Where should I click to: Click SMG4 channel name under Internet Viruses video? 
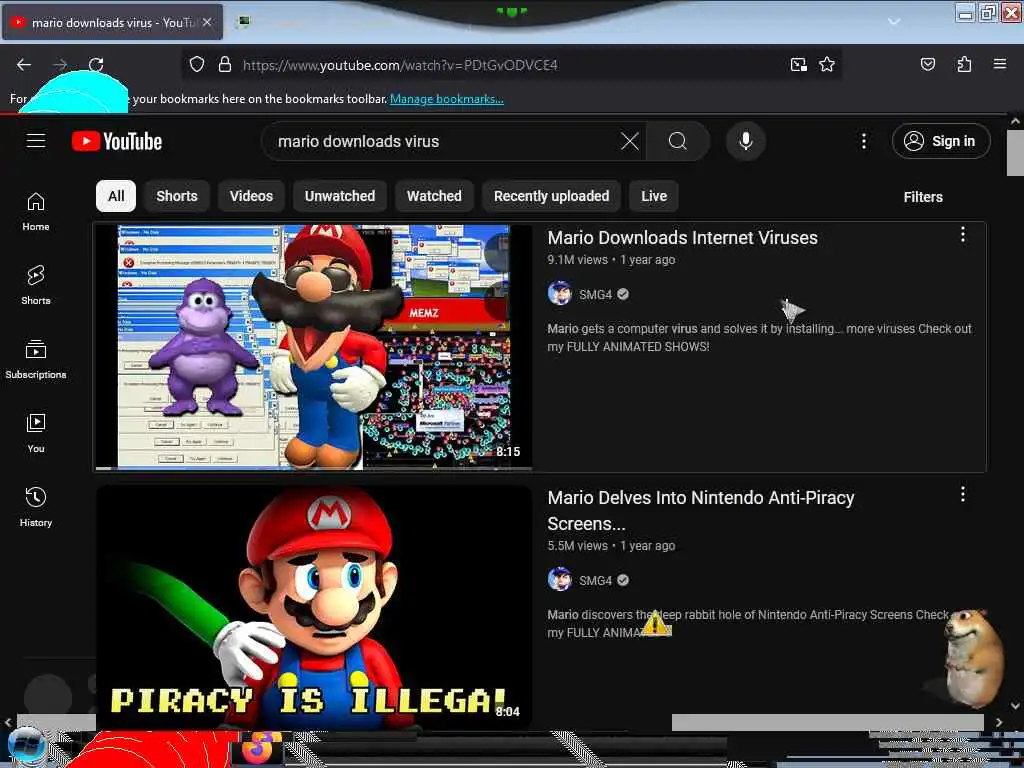pyautogui.click(x=596, y=295)
